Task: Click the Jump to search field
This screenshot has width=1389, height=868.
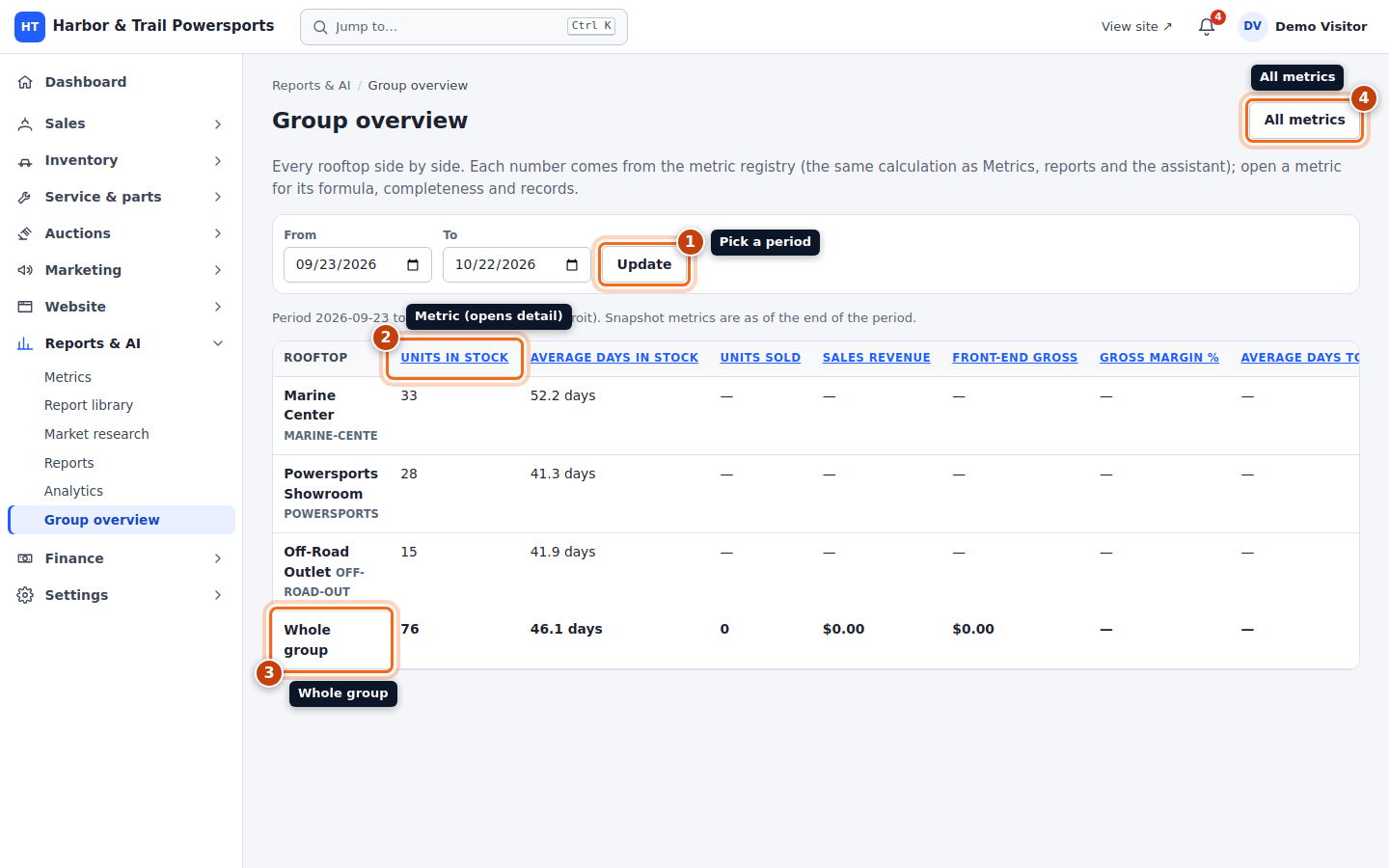Action: pos(464,27)
